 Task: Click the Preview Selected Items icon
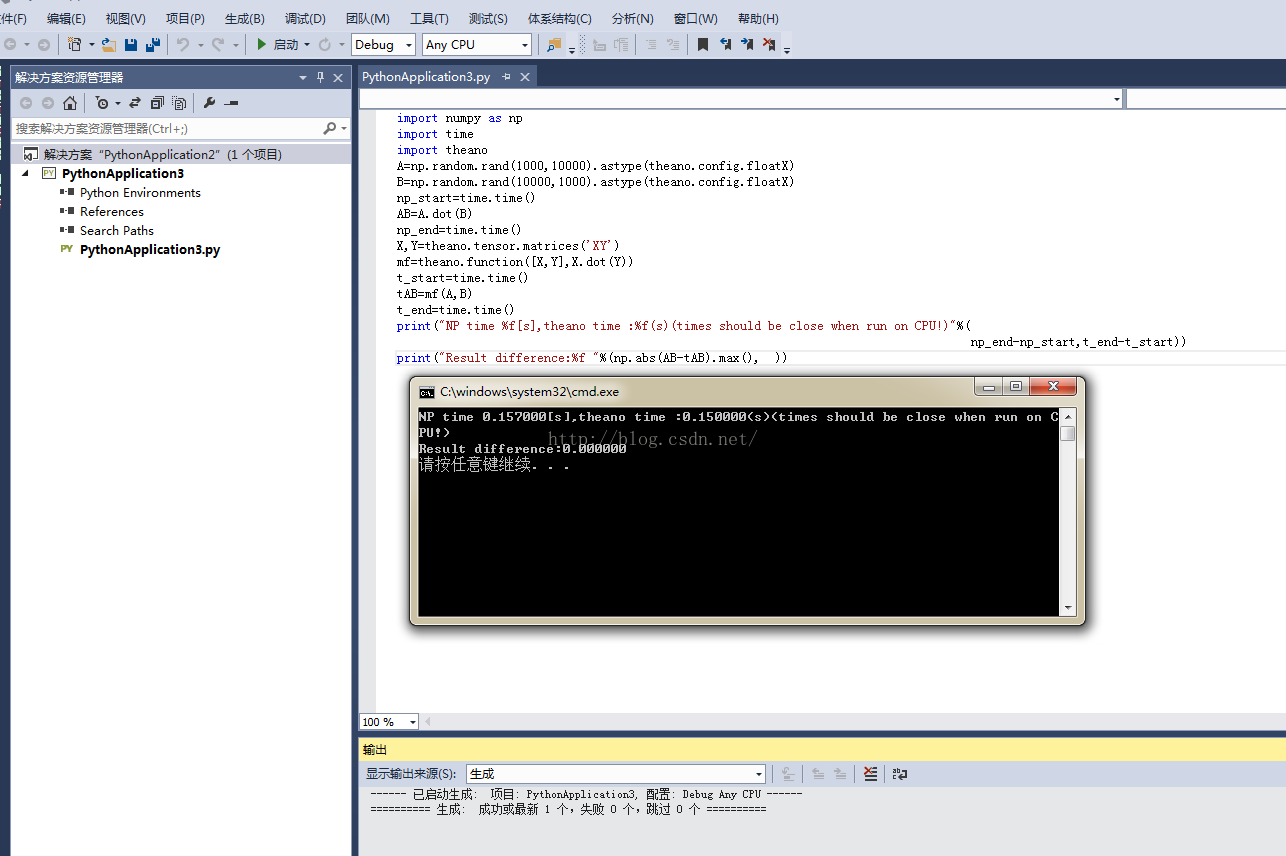232,103
